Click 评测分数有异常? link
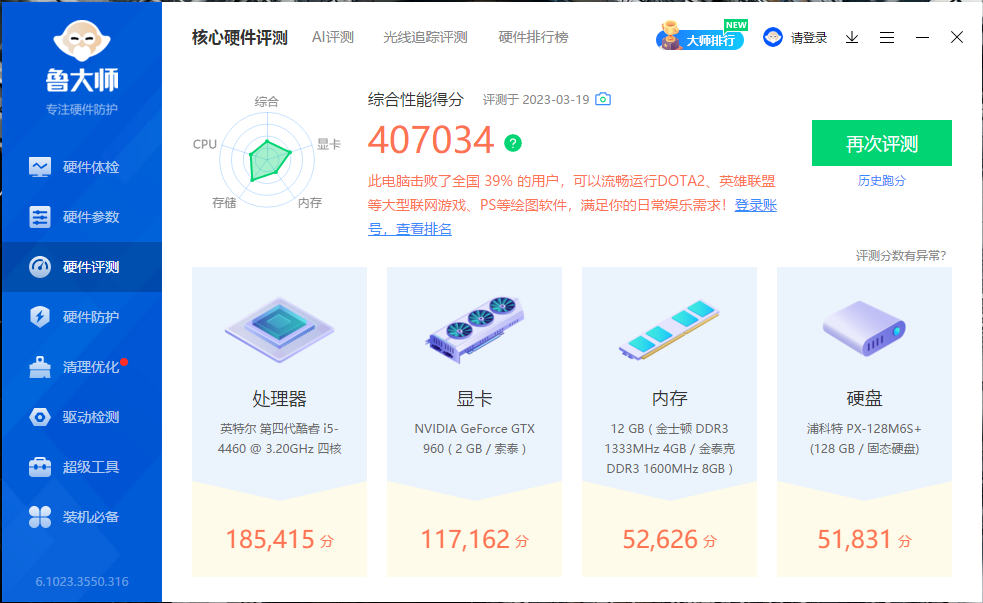The width and height of the screenshot is (983, 603). point(901,256)
